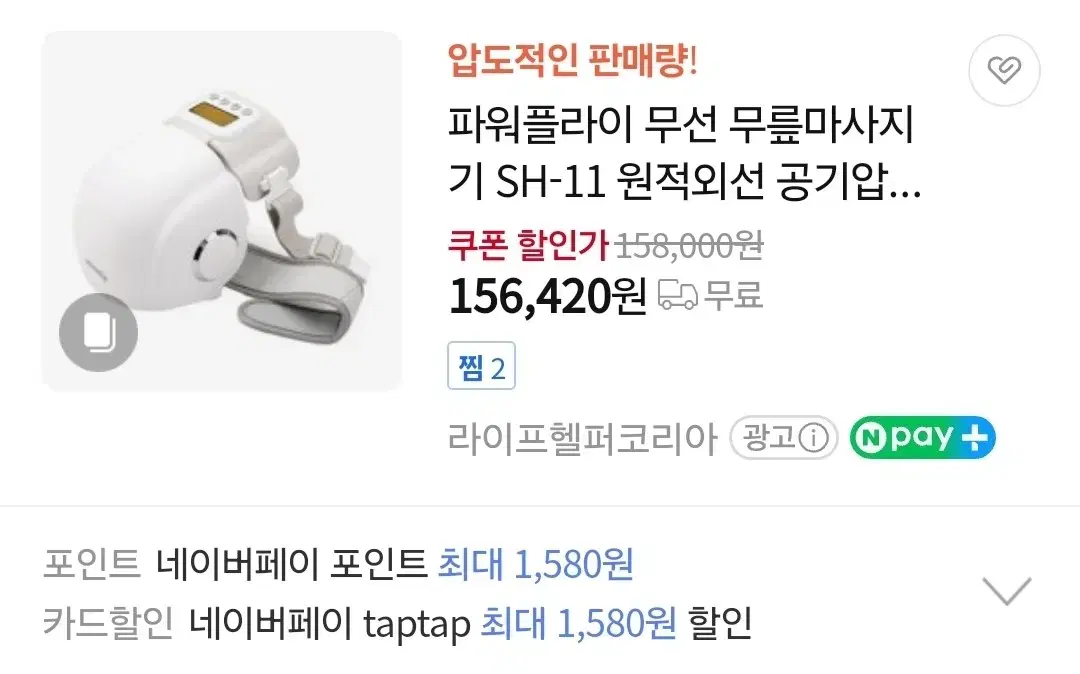Expand the points and card discount section
Screen dimensions: 1080x674
tap(1007, 591)
